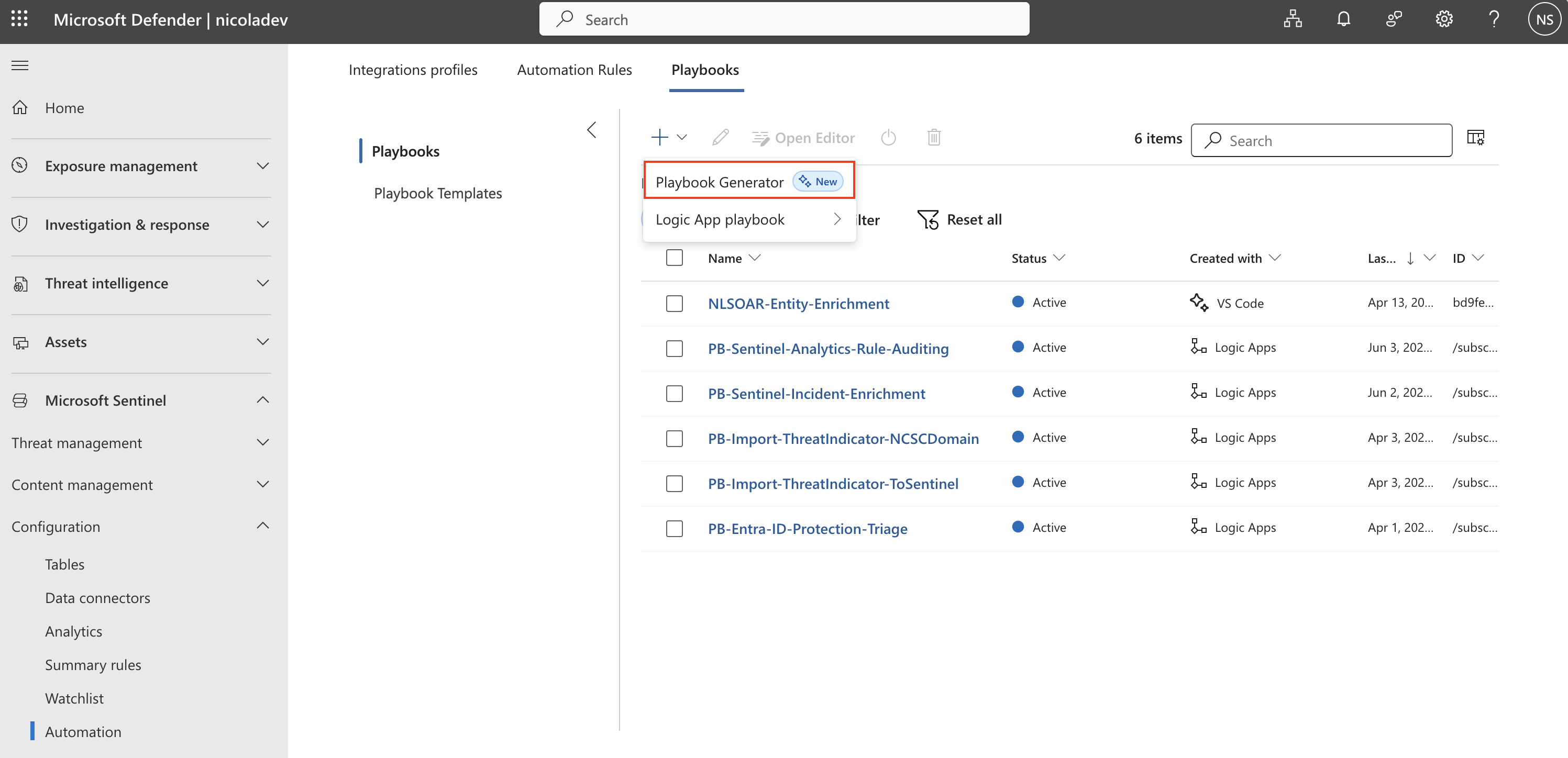This screenshot has height=758, width=1568.
Task: Click the playbooks list Search field
Action: pyautogui.click(x=1321, y=140)
